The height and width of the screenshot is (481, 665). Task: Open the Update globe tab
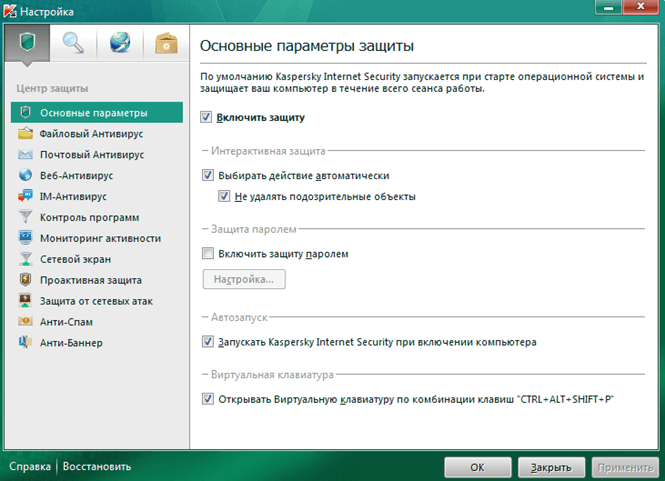[x=119, y=42]
